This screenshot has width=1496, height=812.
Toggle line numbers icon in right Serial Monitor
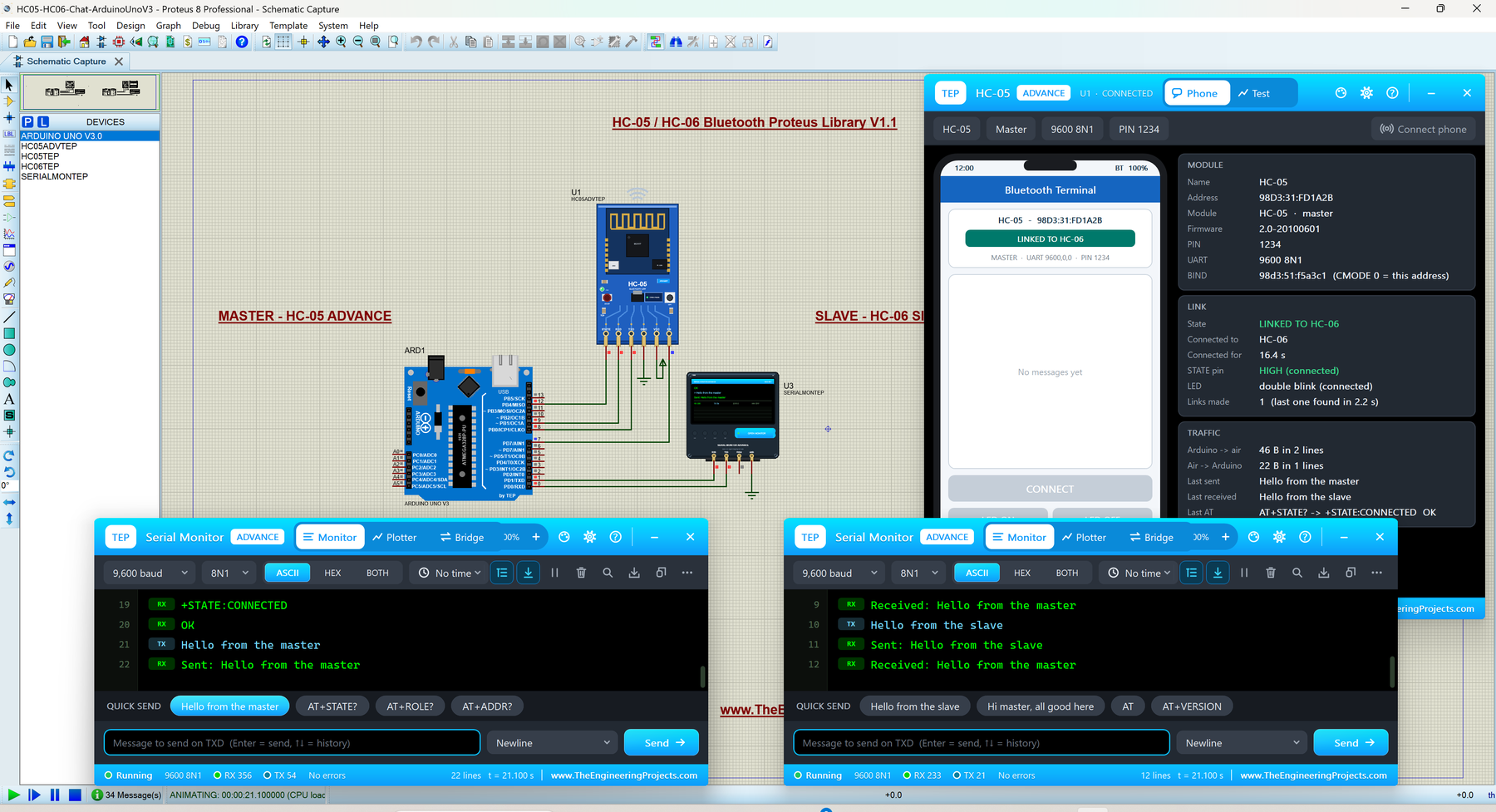click(1192, 573)
